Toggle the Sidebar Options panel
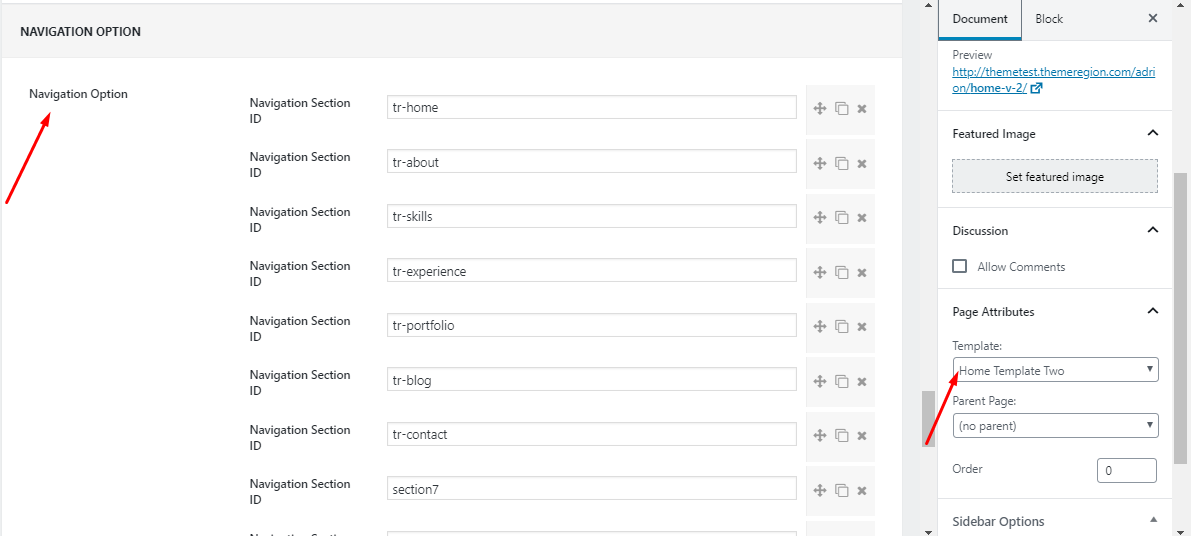 click(x=1153, y=520)
